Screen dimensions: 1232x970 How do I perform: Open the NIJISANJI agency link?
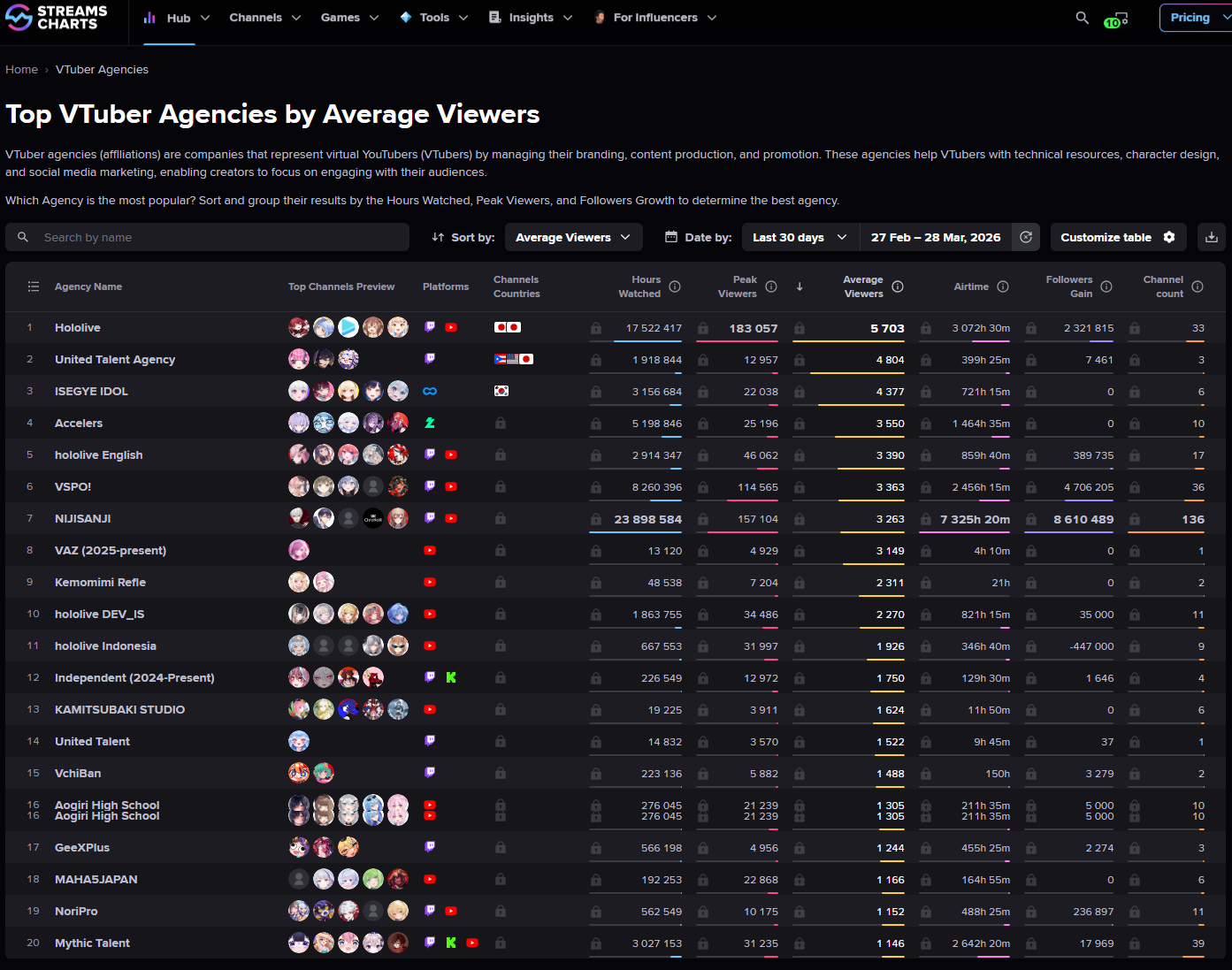tap(83, 519)
